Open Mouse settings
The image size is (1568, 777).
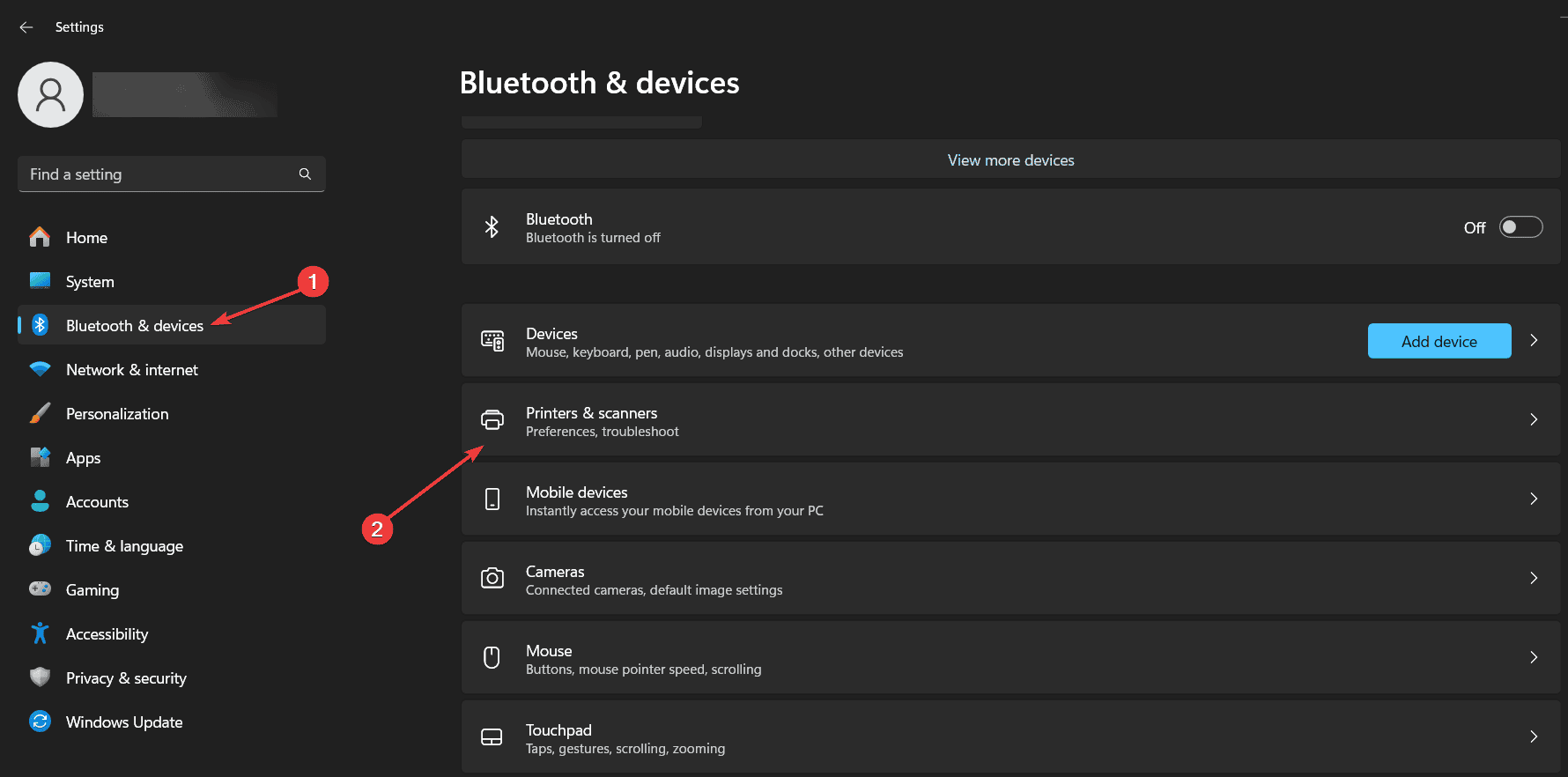1010,658
